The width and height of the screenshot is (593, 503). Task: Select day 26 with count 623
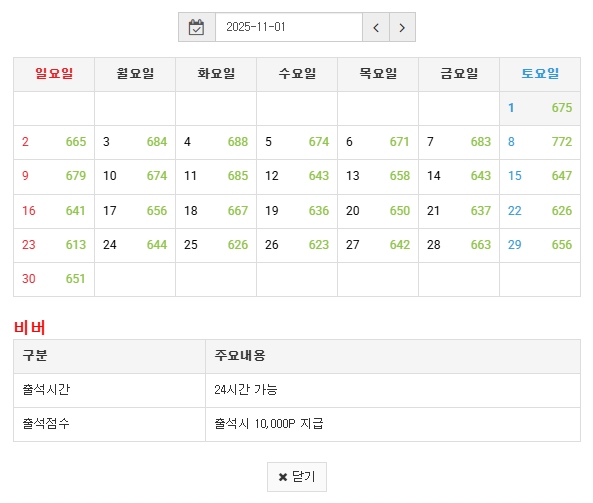pos(297,245)
